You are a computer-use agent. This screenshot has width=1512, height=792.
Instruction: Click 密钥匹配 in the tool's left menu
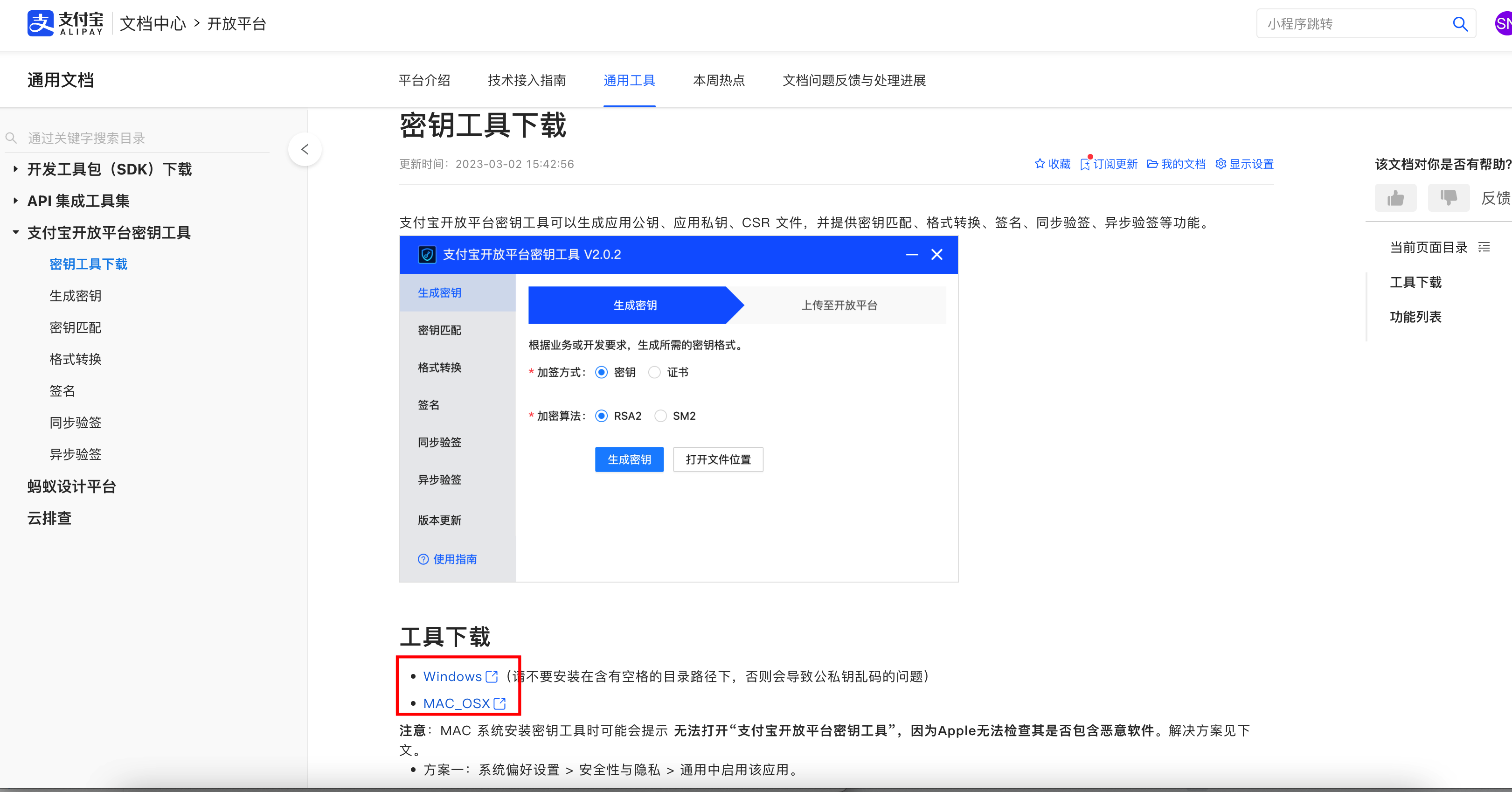pyautogui.click(x=440, y=330)
